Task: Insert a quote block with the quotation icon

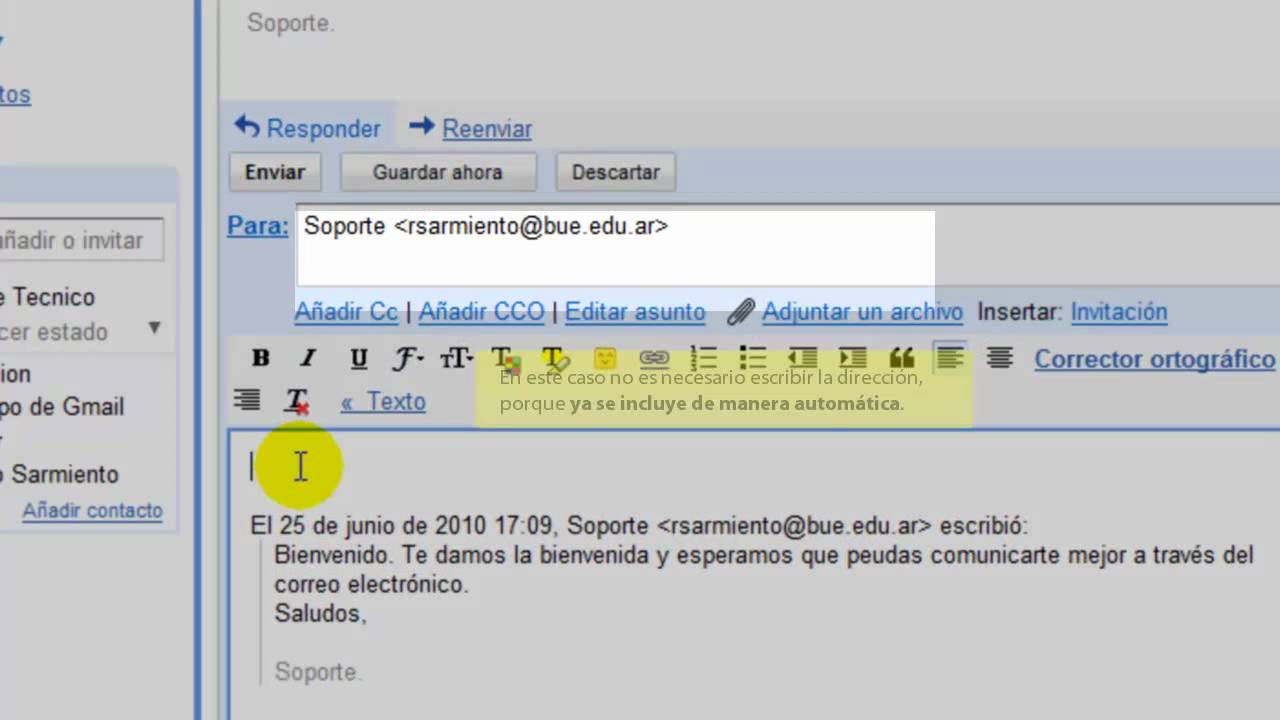Action: 901,357
